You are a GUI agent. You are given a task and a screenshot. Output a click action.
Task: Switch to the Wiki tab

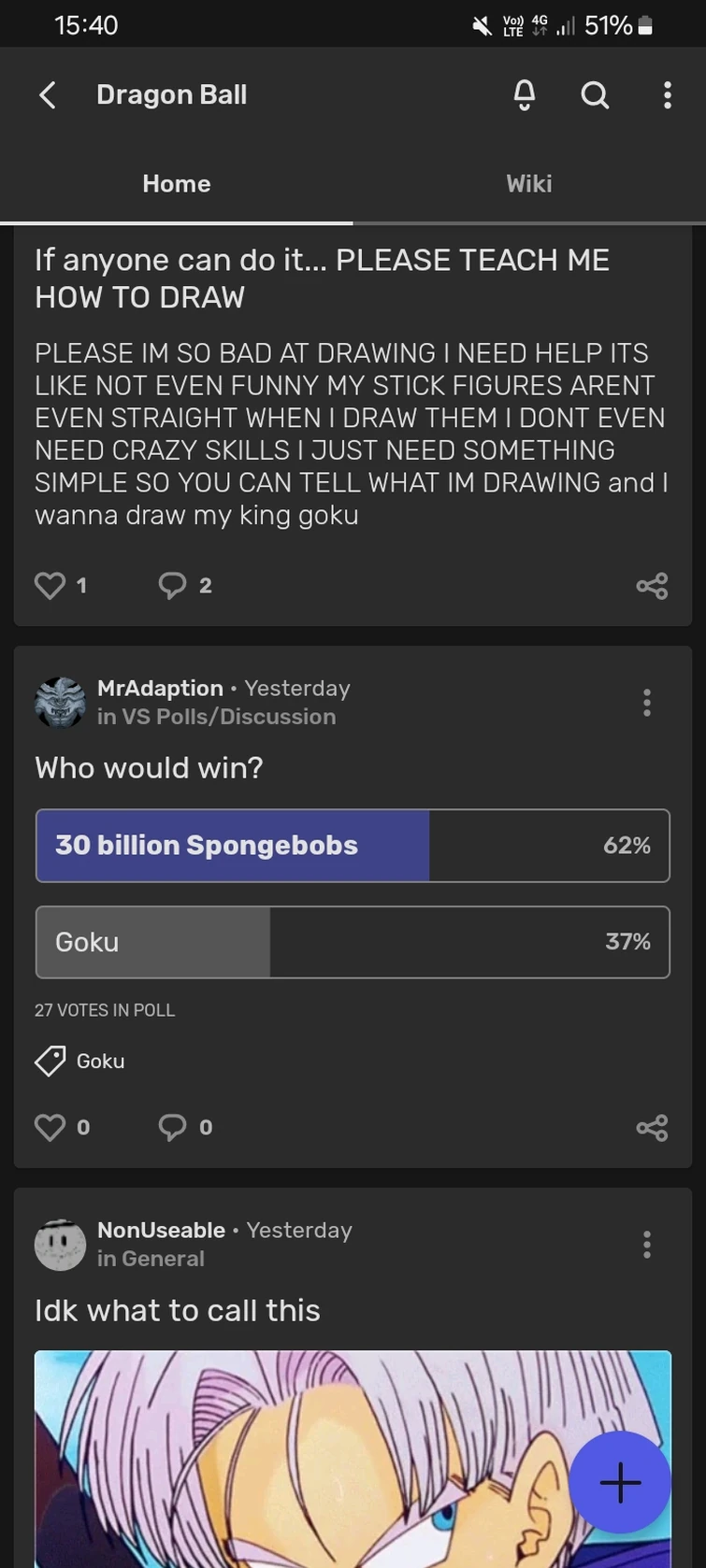(528, 183)
